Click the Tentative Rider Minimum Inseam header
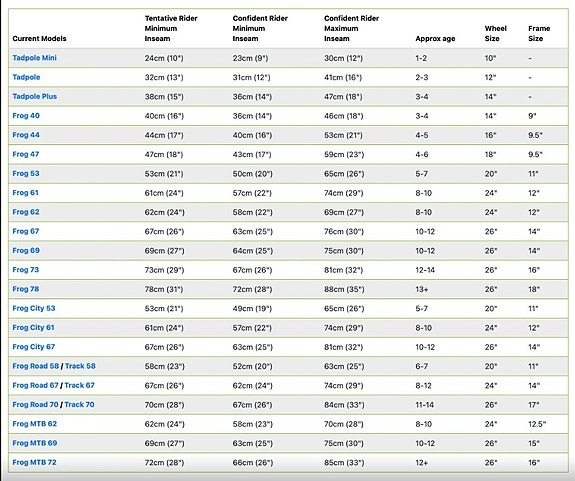The image size is (575, 481). pos(171,28)
